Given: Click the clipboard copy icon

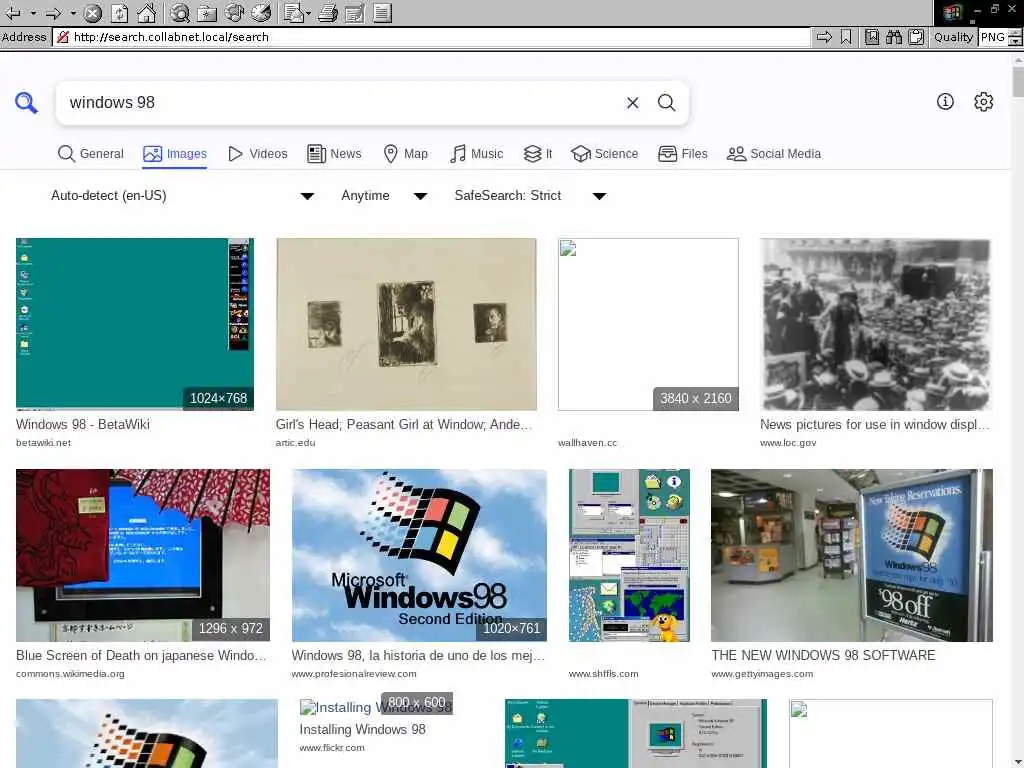Looking at the screenshot, I should click(x=916, y=37).
